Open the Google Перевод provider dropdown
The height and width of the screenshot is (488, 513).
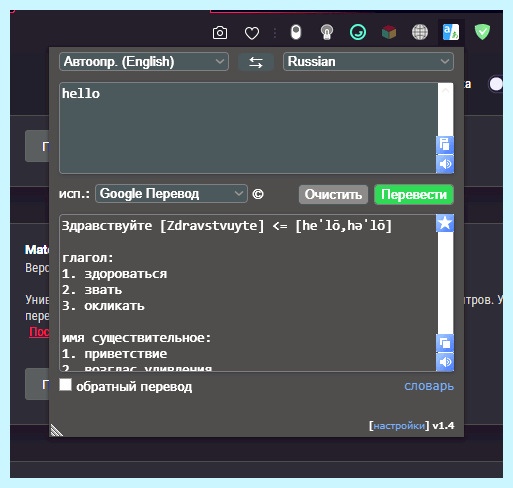171,194
